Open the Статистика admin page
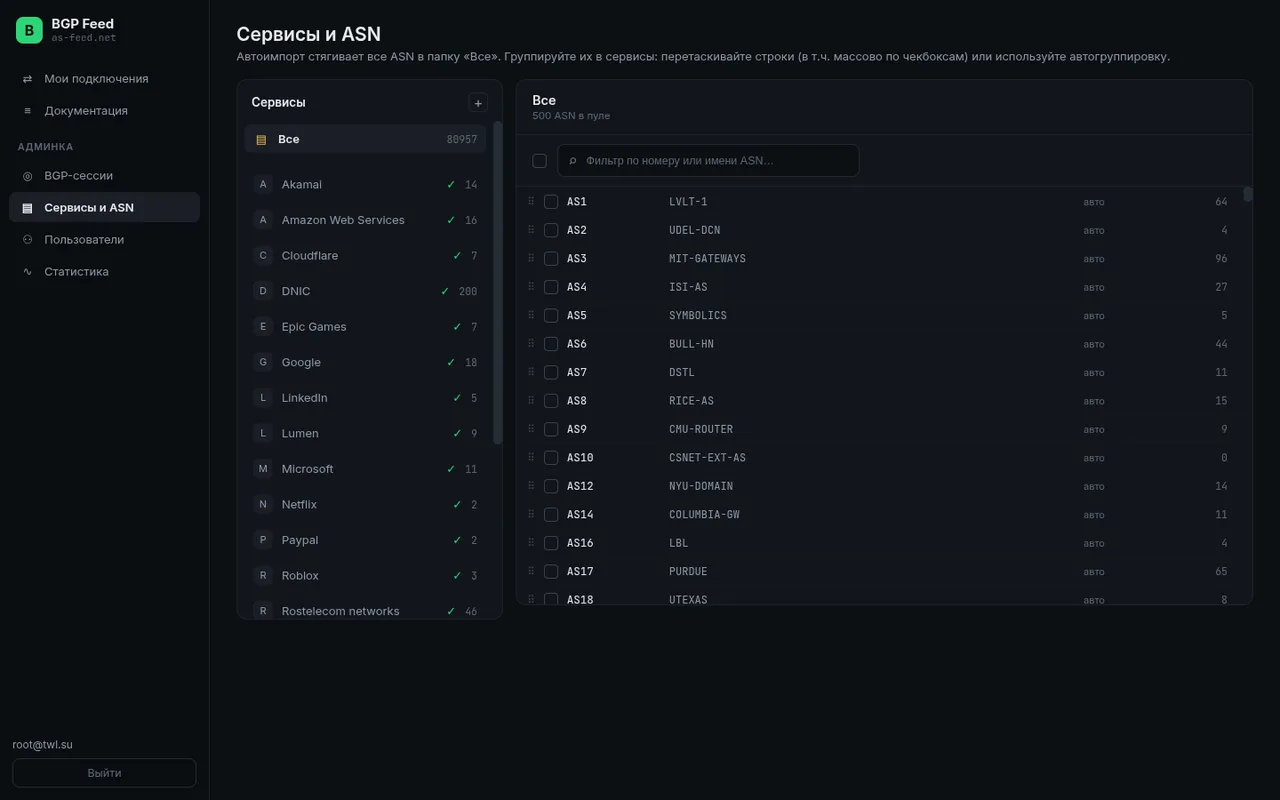1280x800 pixels. point(104,272)
